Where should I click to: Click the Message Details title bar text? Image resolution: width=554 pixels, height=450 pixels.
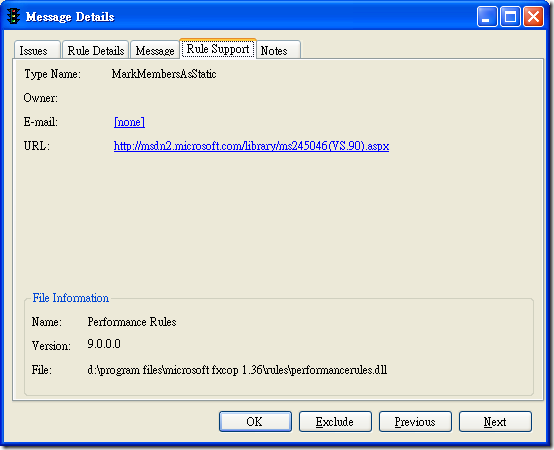coord(70,17)
